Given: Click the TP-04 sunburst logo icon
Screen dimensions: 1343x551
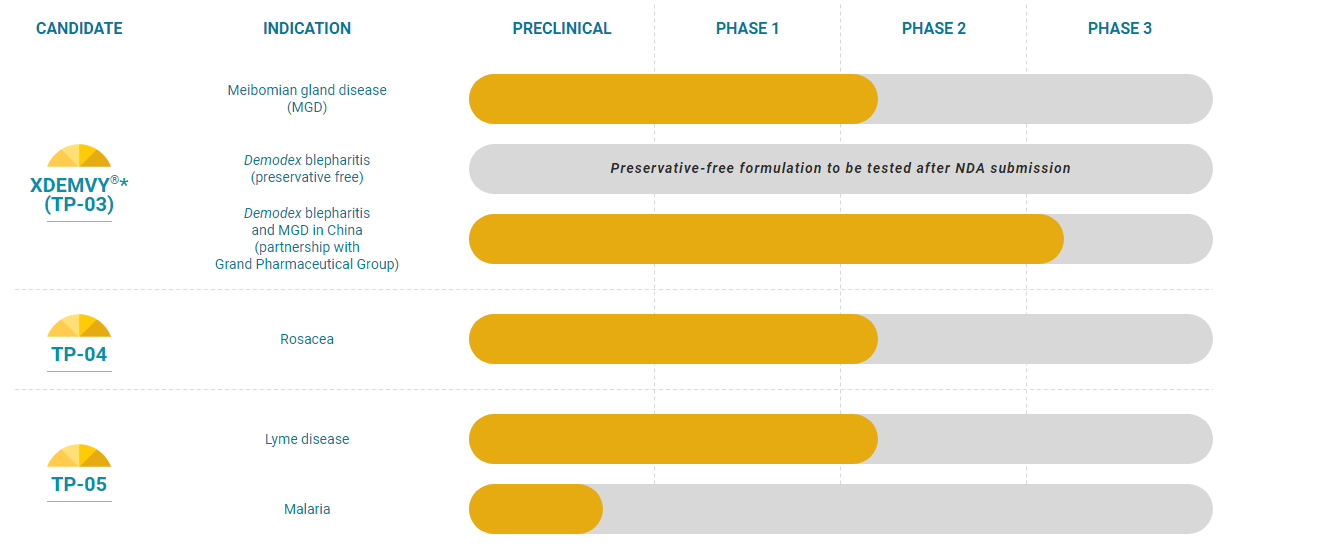Looking at the screenshot, I should click(x=79, y=326).
